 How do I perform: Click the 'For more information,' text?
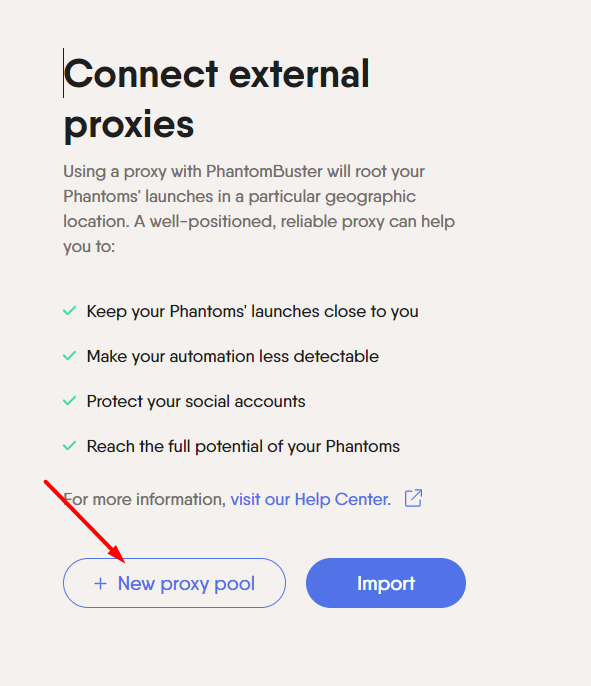pos(145,499)
